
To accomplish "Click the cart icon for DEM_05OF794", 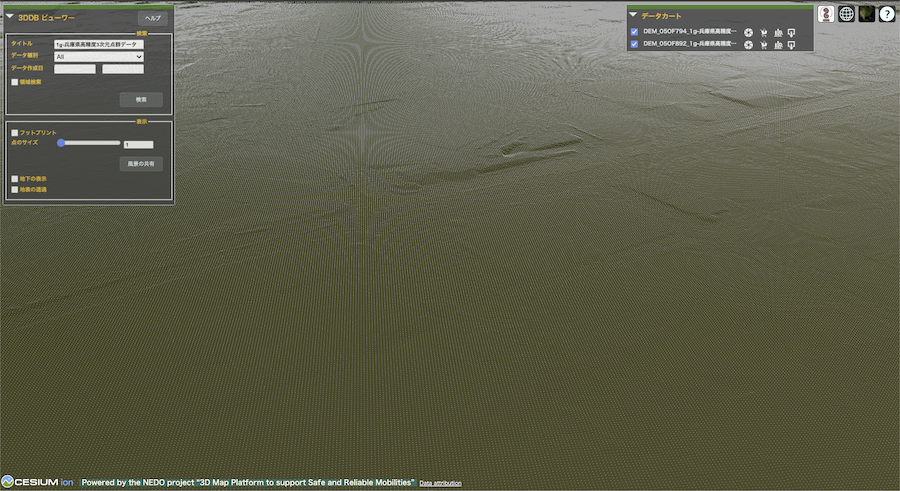I will click(763, 32).
